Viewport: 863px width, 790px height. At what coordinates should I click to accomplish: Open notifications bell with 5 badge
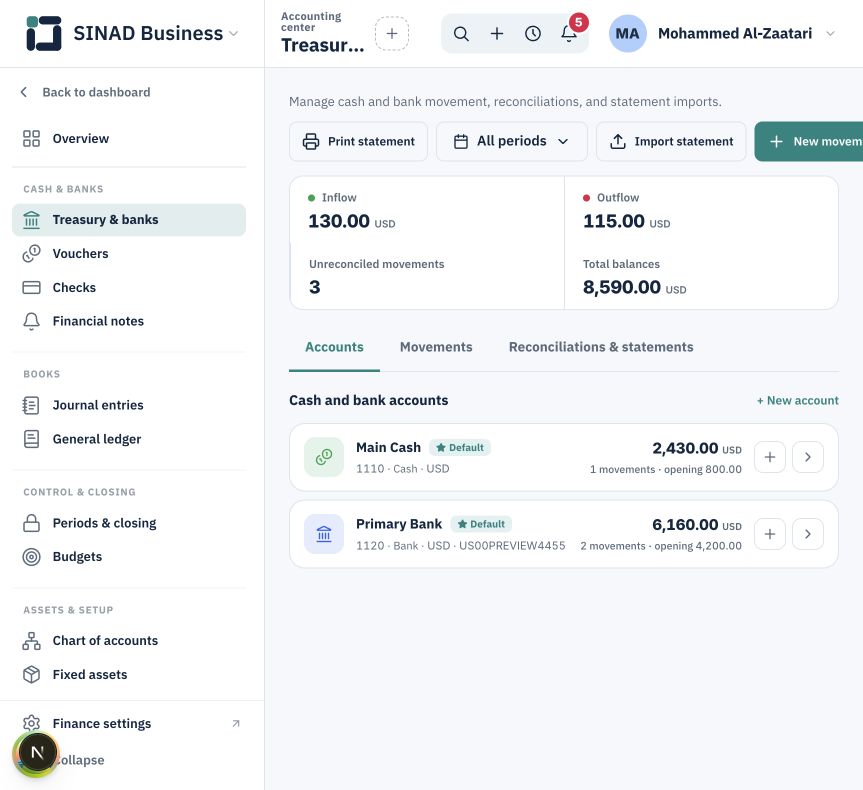point(569,34)
